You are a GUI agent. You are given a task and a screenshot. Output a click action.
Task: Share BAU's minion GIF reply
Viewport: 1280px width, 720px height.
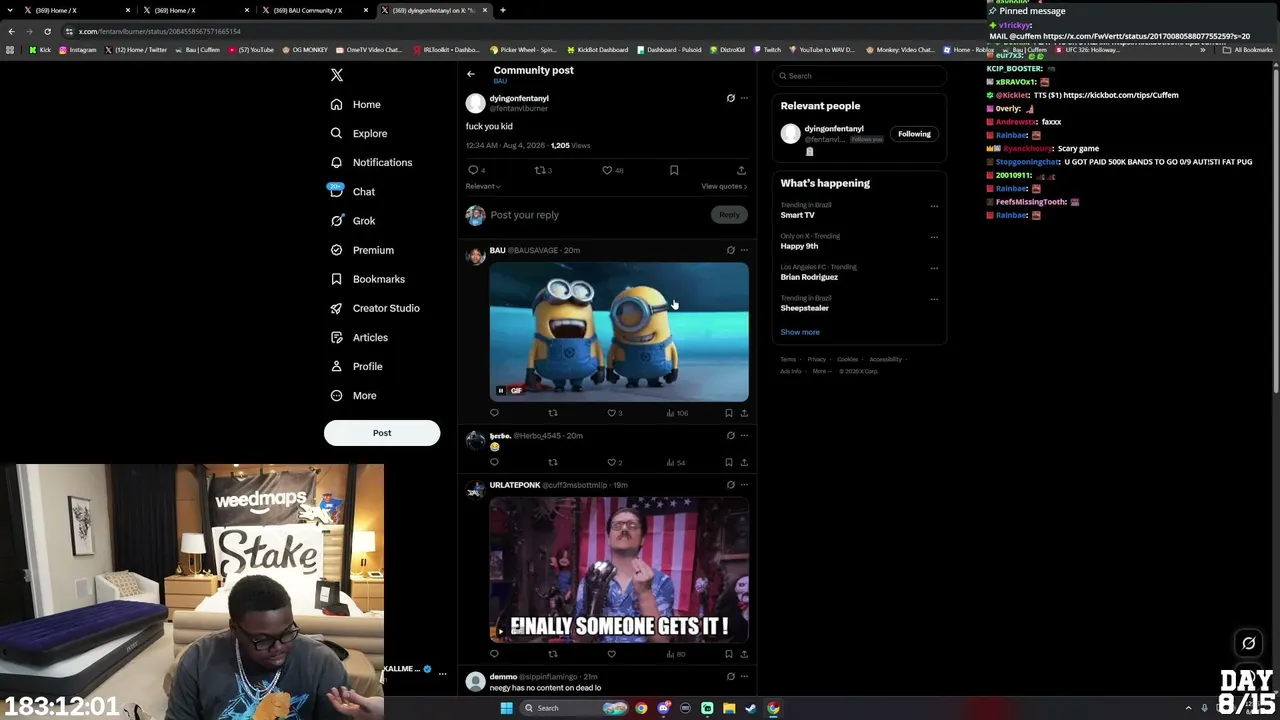[x=744, y=413]
